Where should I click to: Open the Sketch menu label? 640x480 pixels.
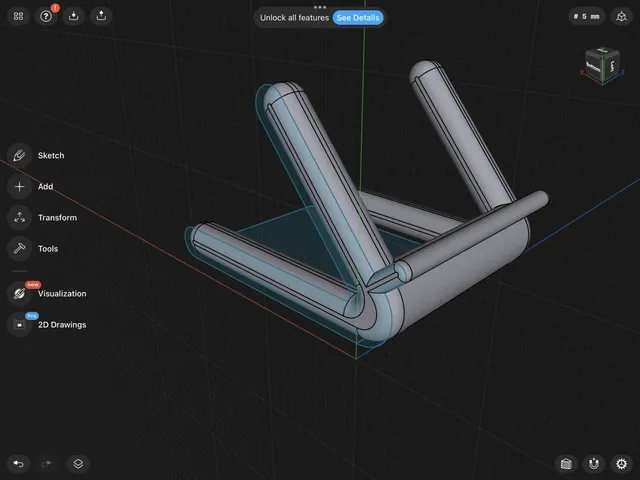tap(51, 156)
